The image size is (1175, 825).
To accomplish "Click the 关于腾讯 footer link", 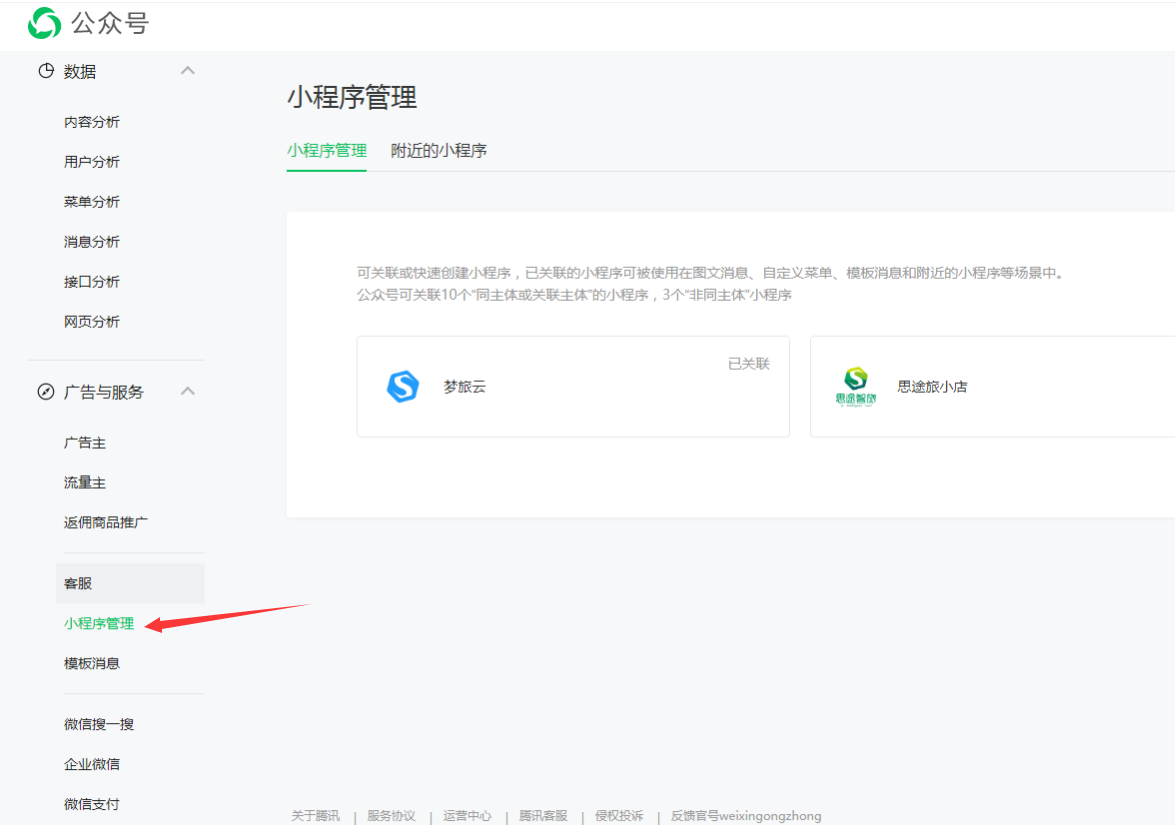I will point(315,816).
